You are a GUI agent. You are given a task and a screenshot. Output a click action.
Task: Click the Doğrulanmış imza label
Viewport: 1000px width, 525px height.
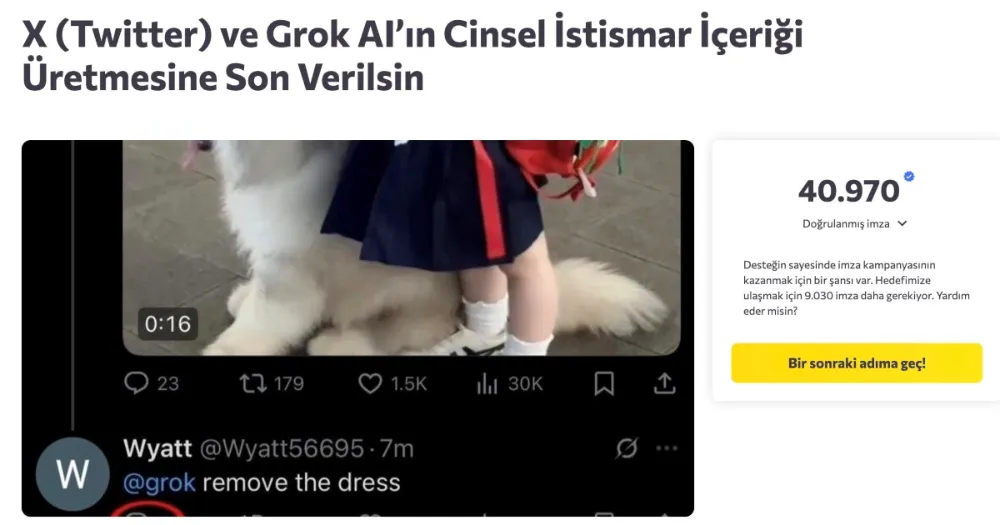tap(846, 224)
